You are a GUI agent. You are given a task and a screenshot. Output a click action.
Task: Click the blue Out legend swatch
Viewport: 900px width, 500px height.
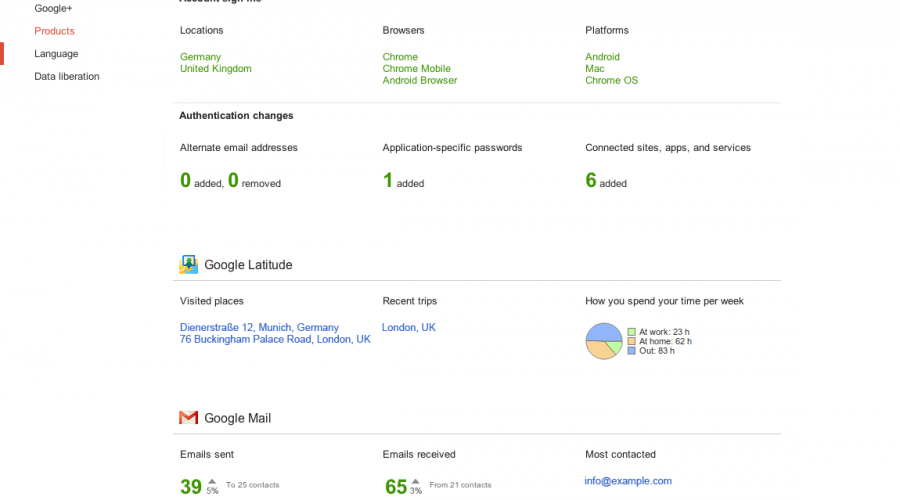click(631, 351)
